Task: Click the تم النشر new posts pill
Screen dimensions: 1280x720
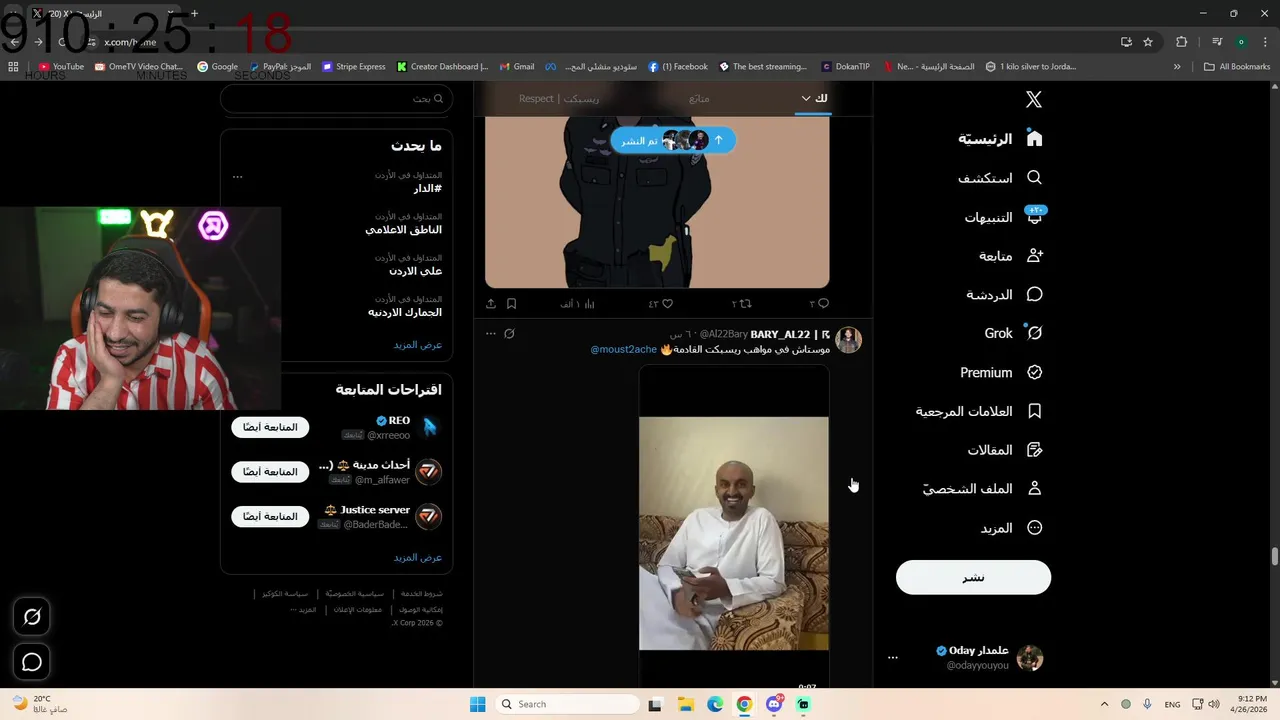Action: pyautogui.click(x=673, y=140)
